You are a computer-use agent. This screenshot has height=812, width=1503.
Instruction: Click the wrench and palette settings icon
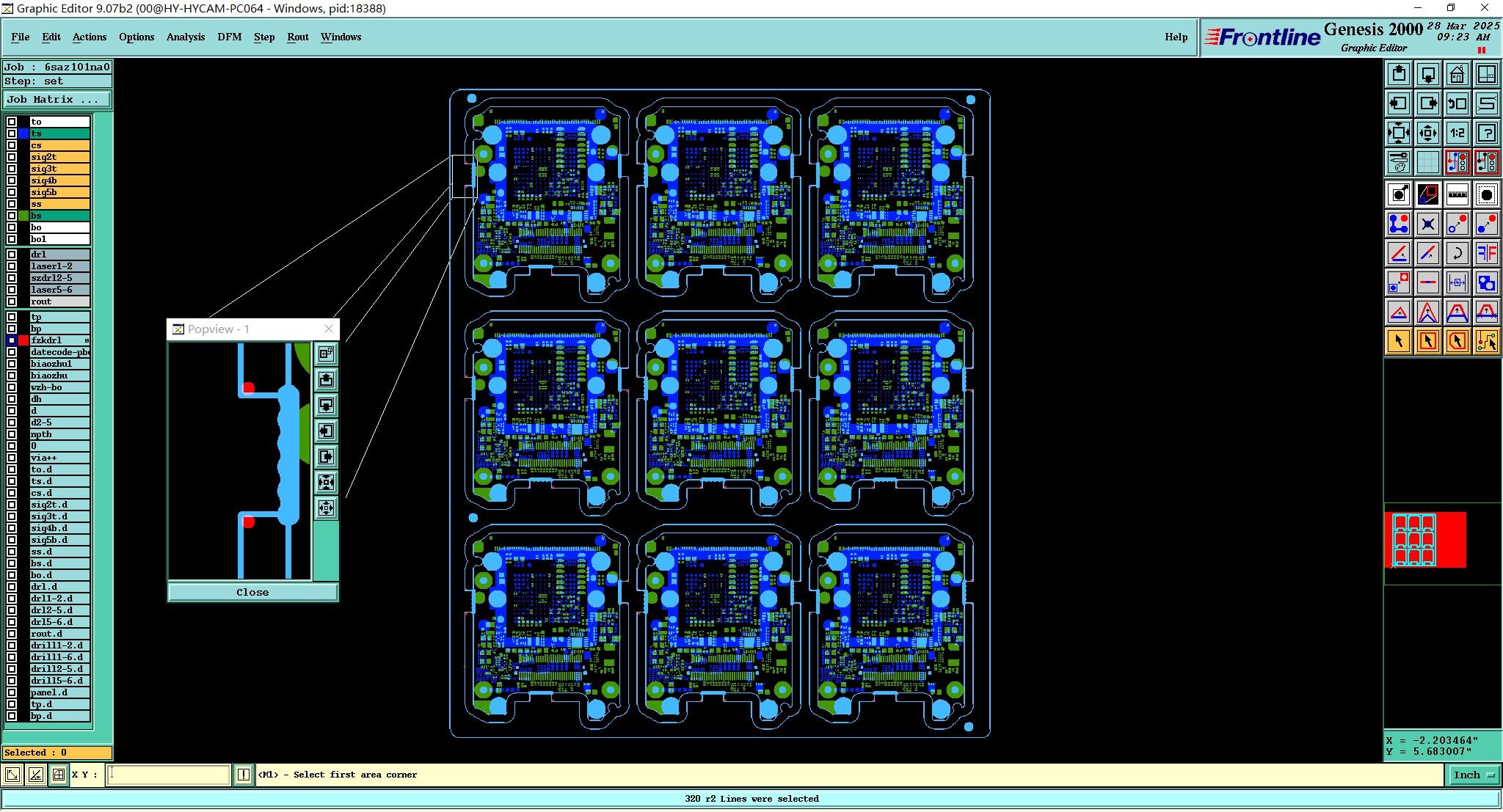pos(1399,161)
